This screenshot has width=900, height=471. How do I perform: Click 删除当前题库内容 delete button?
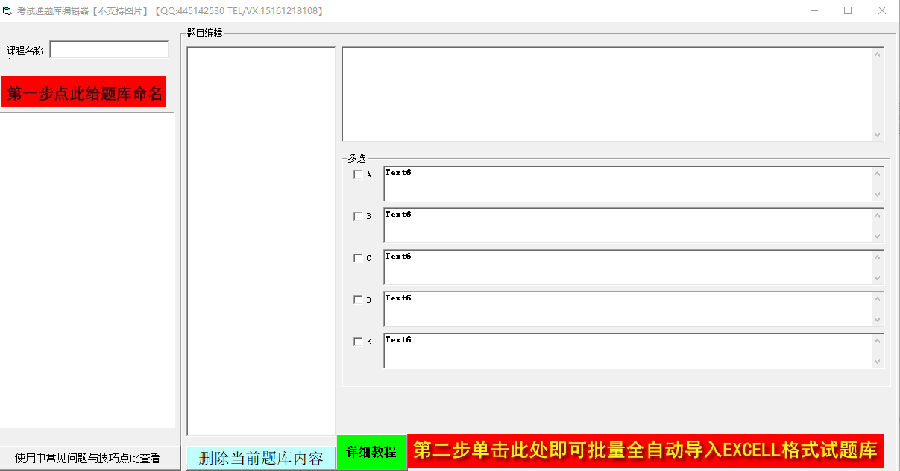[x=261, y=458]
